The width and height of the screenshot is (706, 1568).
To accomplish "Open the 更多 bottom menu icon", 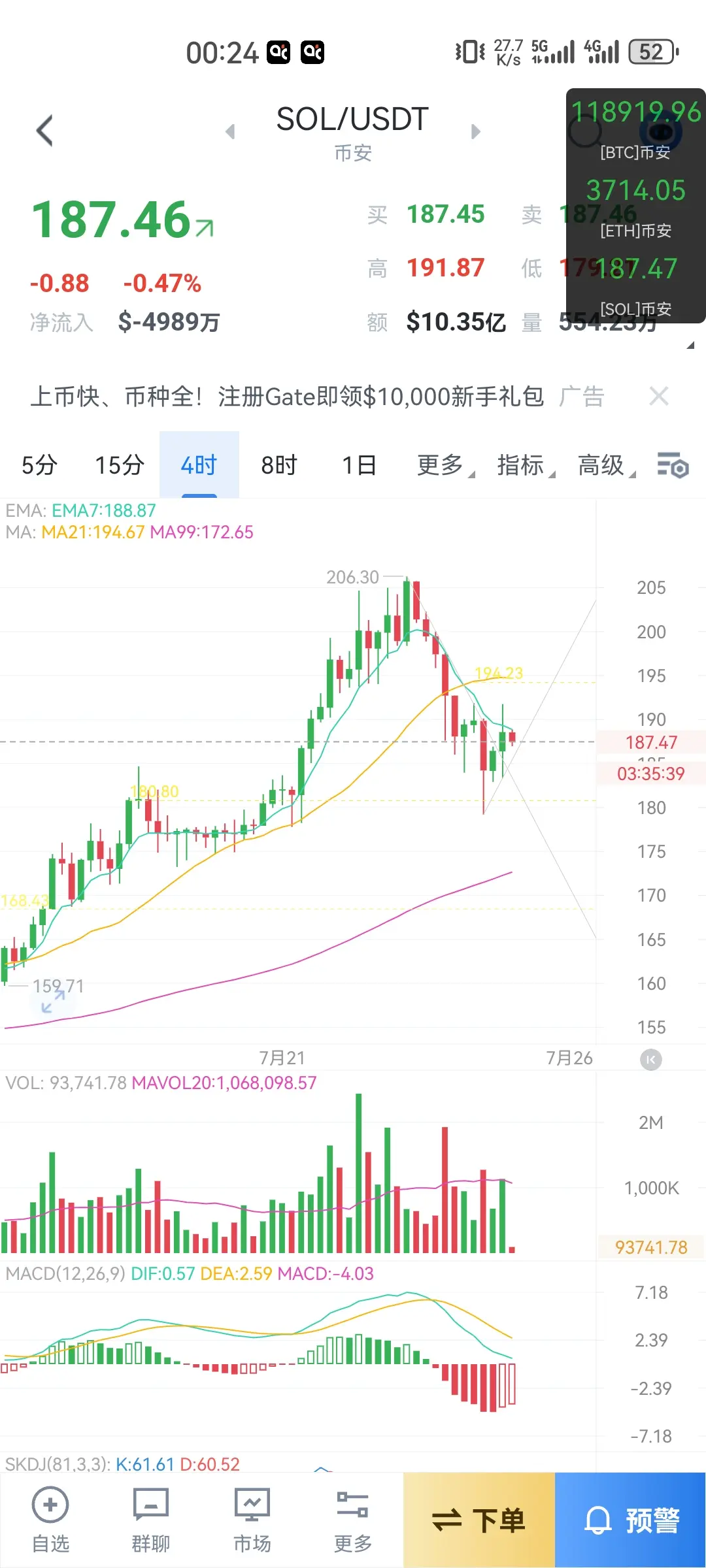I will click(352, 1520).
